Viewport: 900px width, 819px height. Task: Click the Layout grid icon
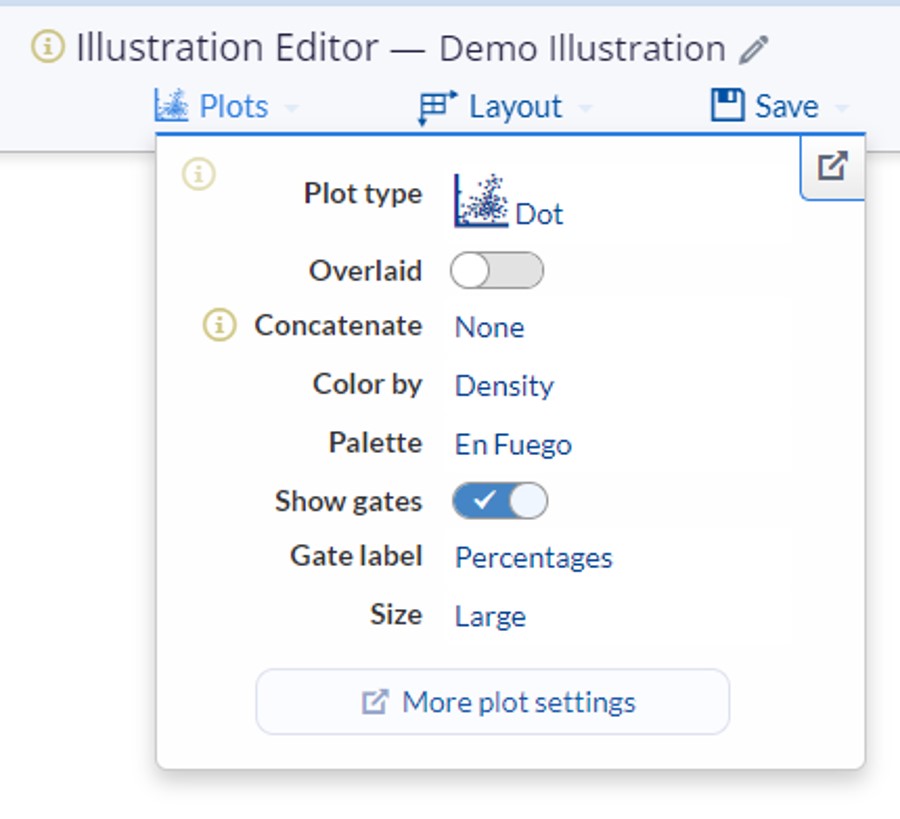click(x=438, y=107)
